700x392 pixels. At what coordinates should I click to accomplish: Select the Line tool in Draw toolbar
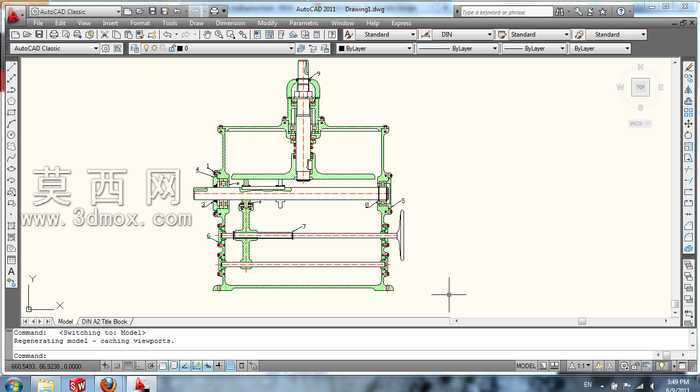12,67
